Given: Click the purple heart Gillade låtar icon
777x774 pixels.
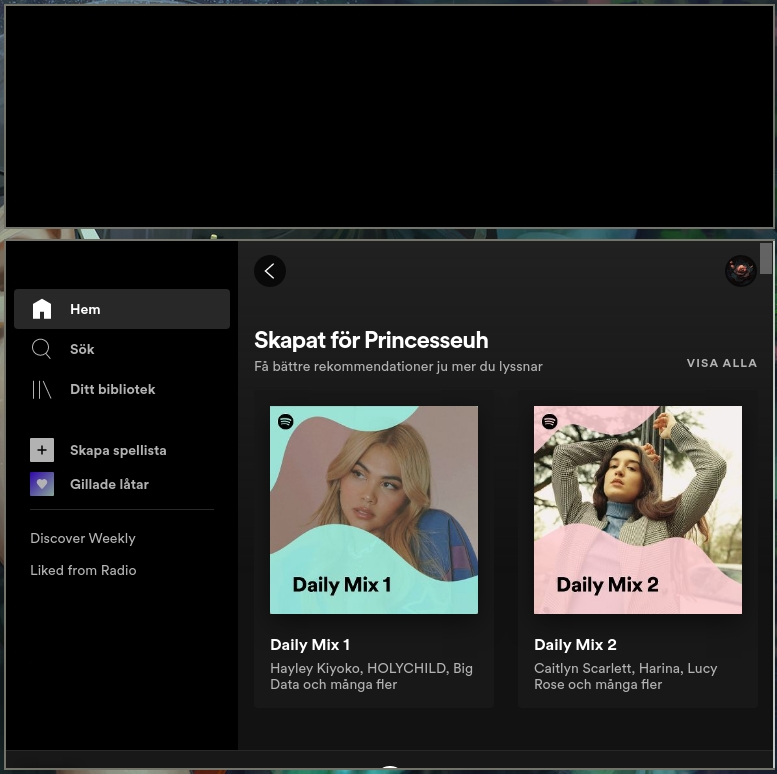Looking at the screenshot, I should pos(42,484).
